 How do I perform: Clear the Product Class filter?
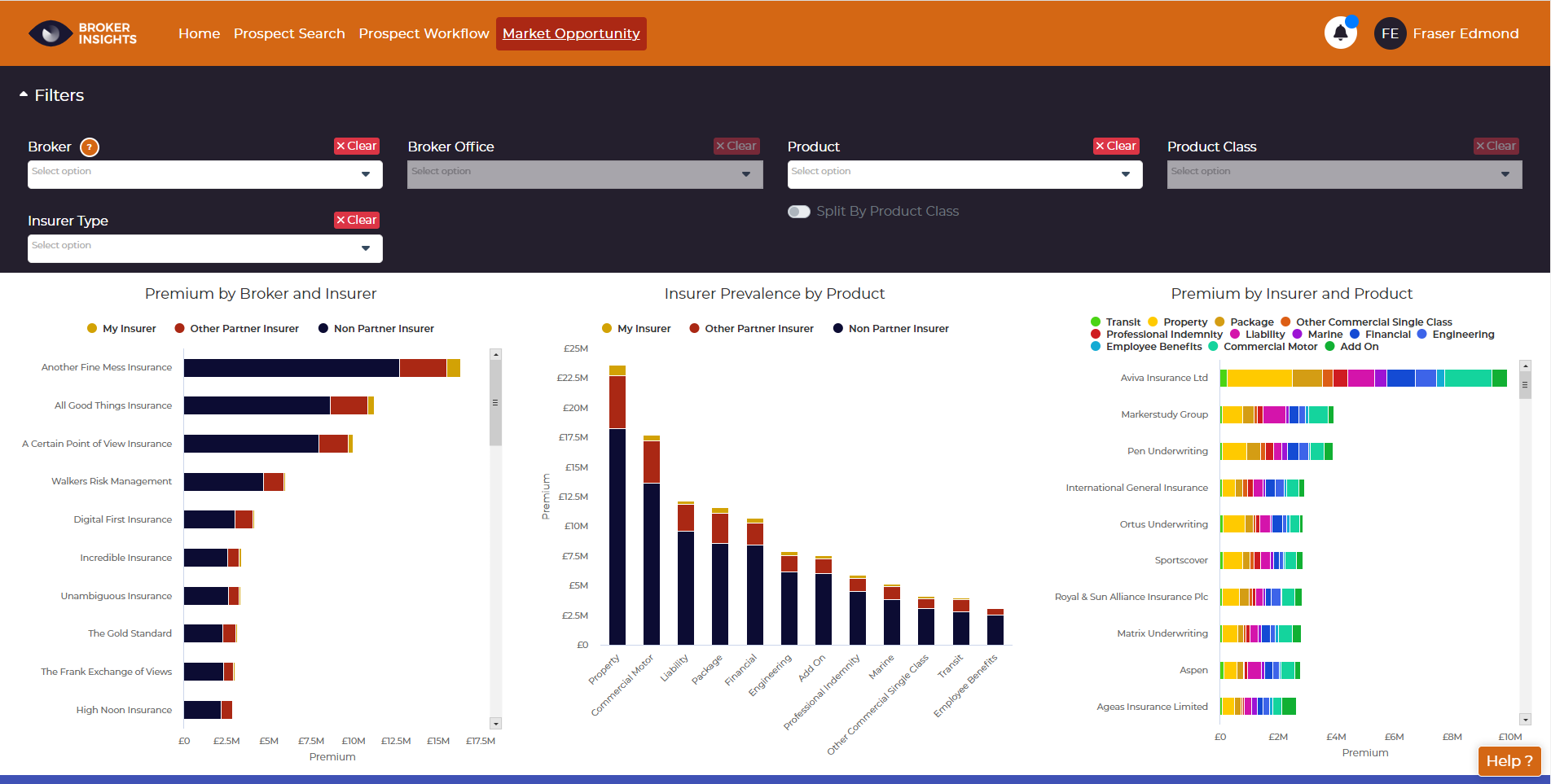[1496, 146]
